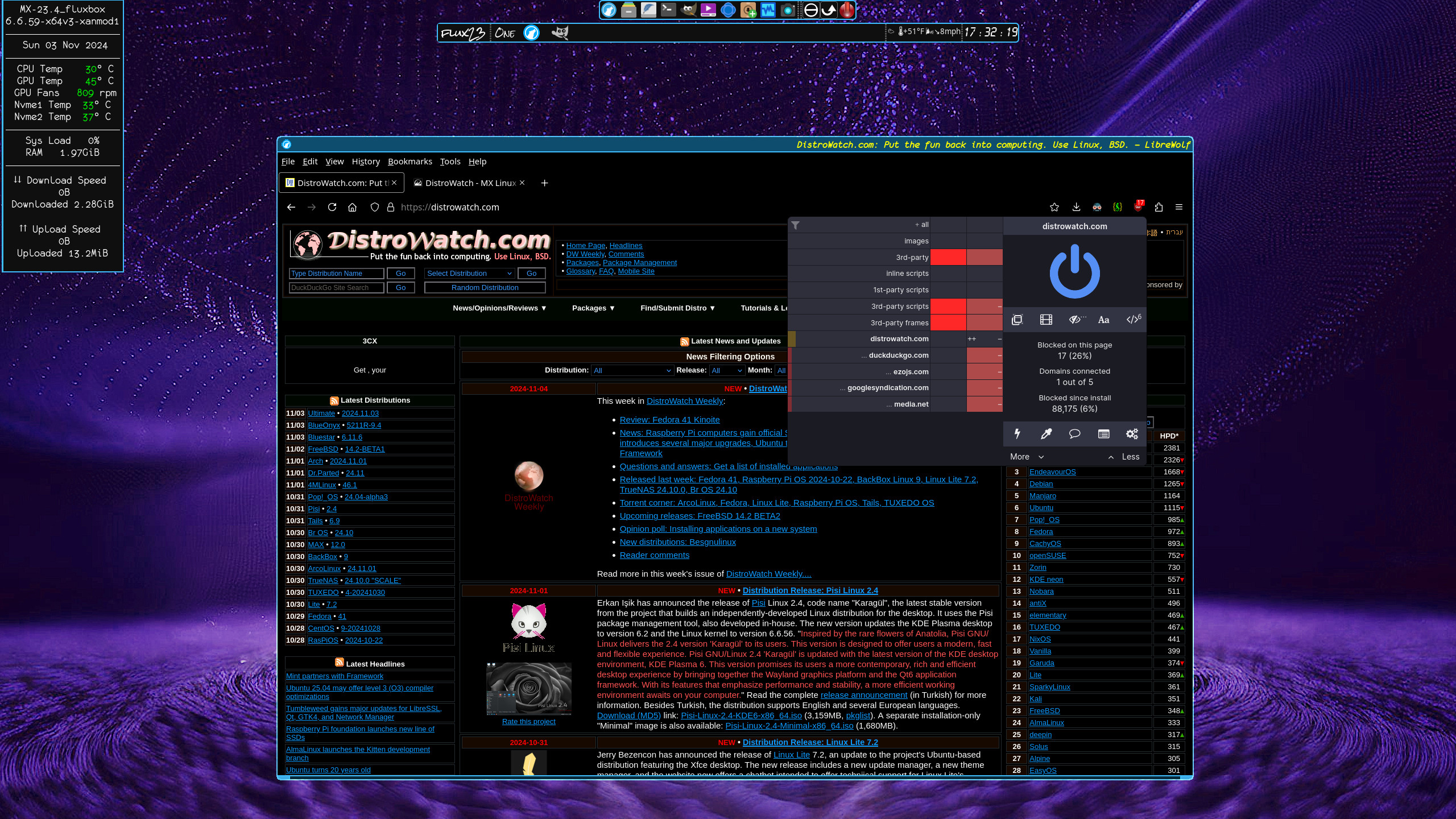Expand uBlock popup with More chevron
The height and width of the screenshot is (819, 1456).
click(1027, 457)
